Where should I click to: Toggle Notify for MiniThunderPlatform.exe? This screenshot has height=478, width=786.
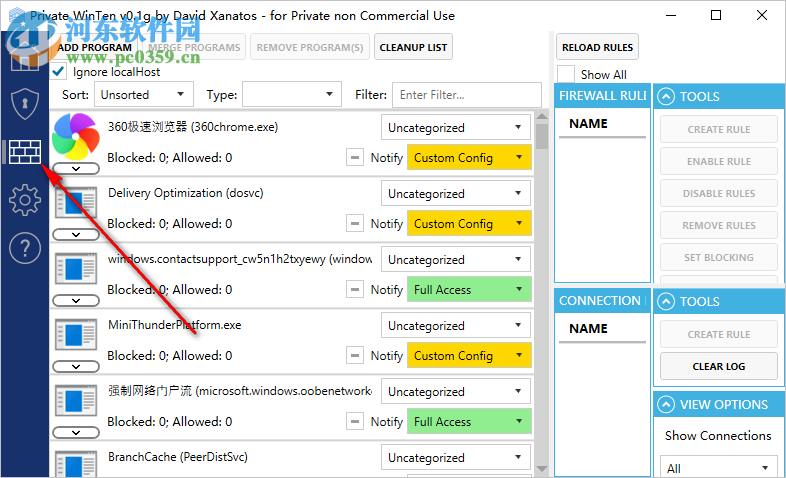[355, 356]
